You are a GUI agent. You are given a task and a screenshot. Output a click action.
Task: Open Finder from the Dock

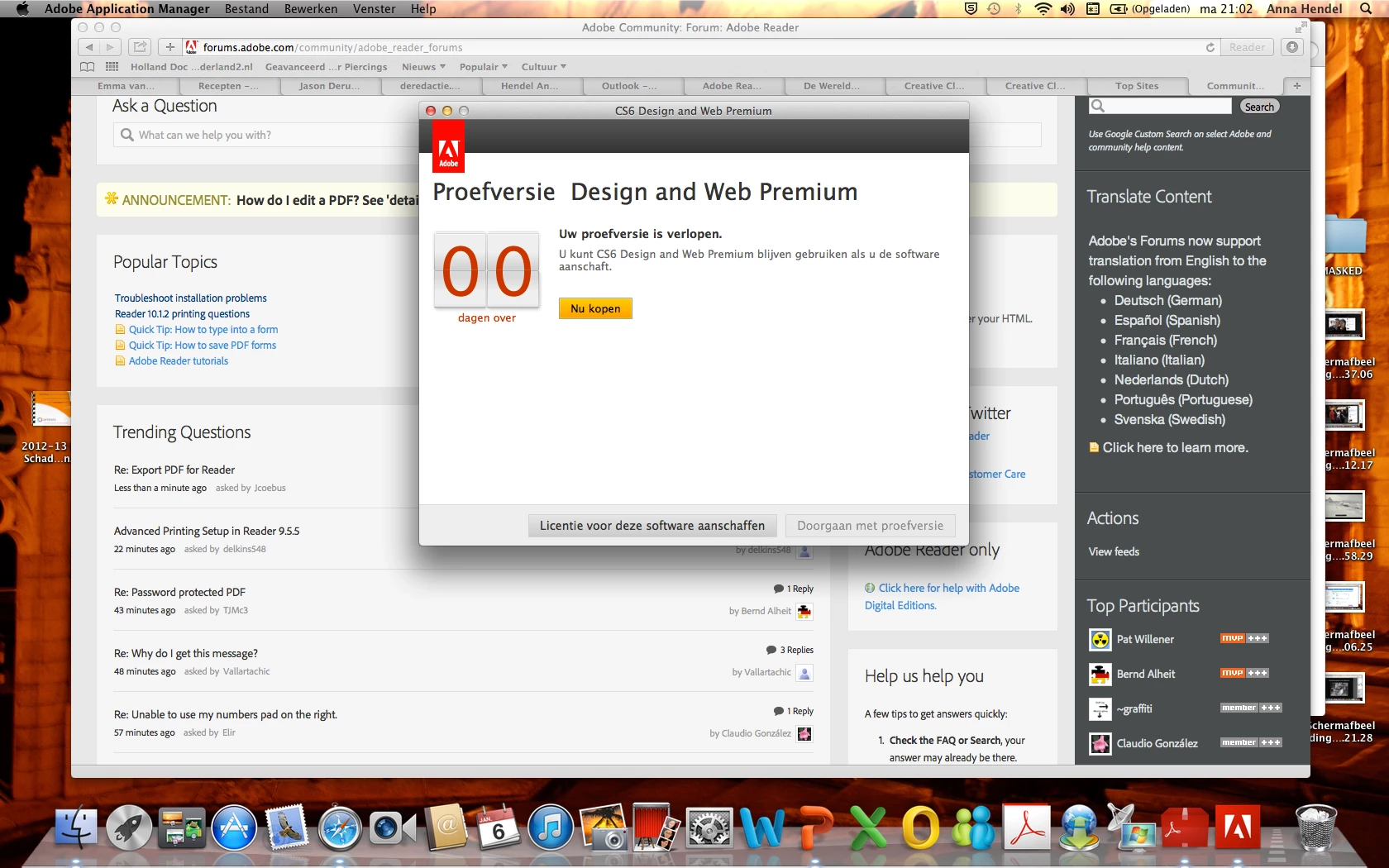click(76, 827)
